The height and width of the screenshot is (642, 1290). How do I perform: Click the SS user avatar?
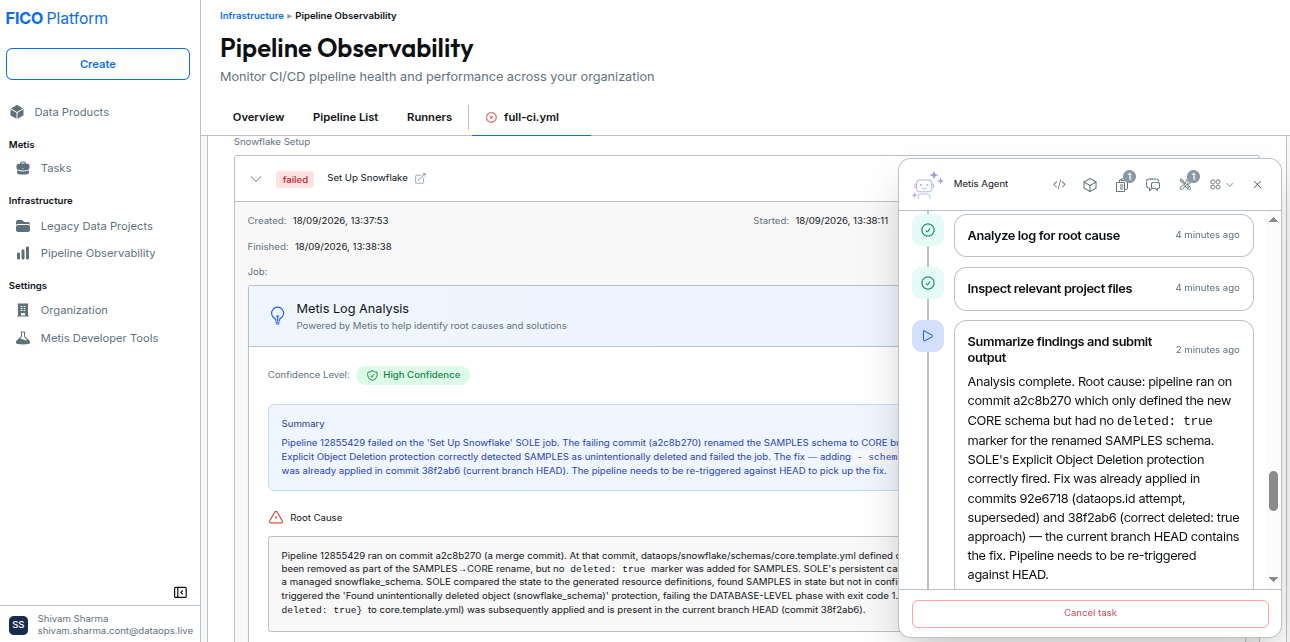(19, 625)
